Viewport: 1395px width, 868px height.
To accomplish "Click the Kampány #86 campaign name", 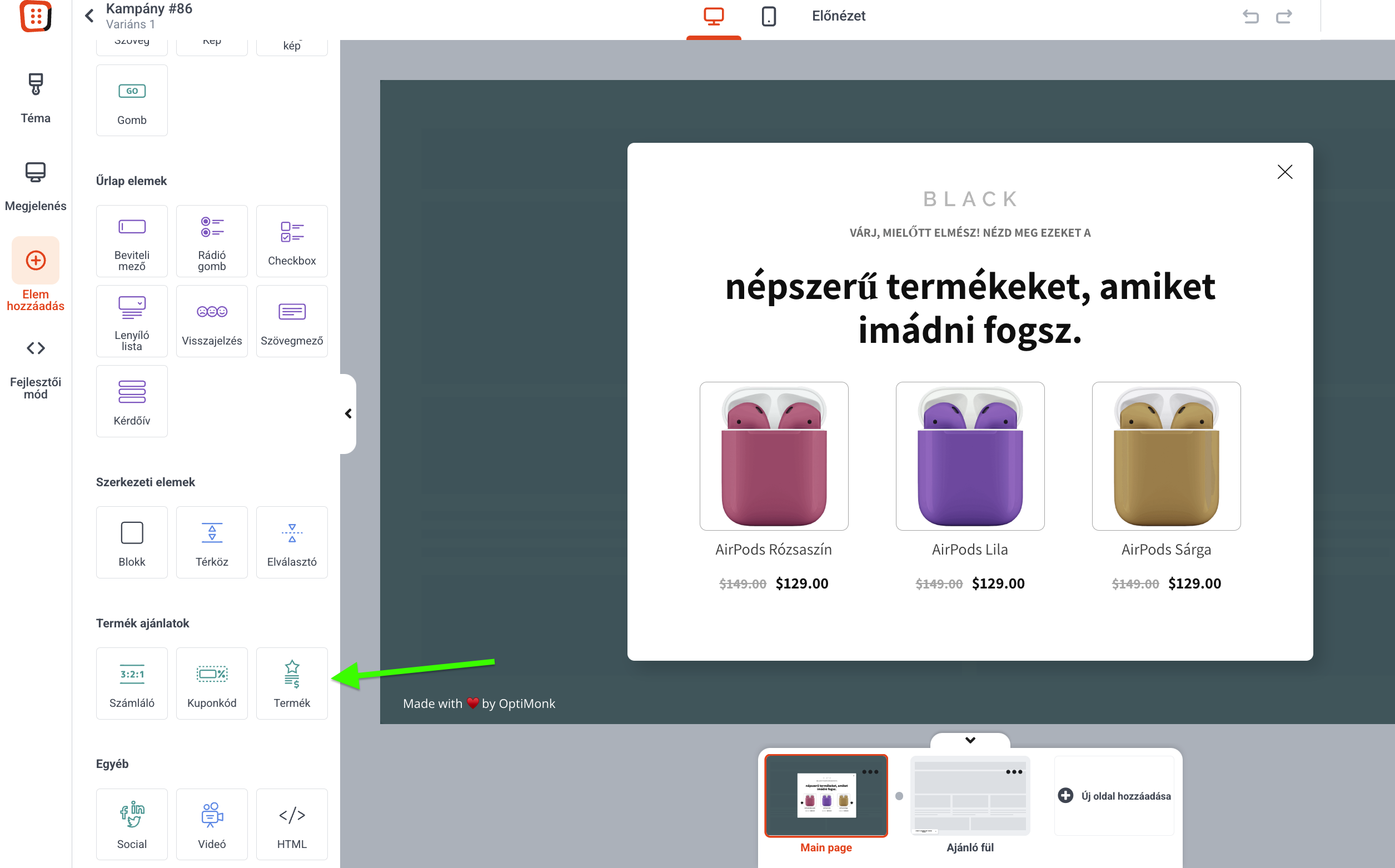I will point(150,8).
